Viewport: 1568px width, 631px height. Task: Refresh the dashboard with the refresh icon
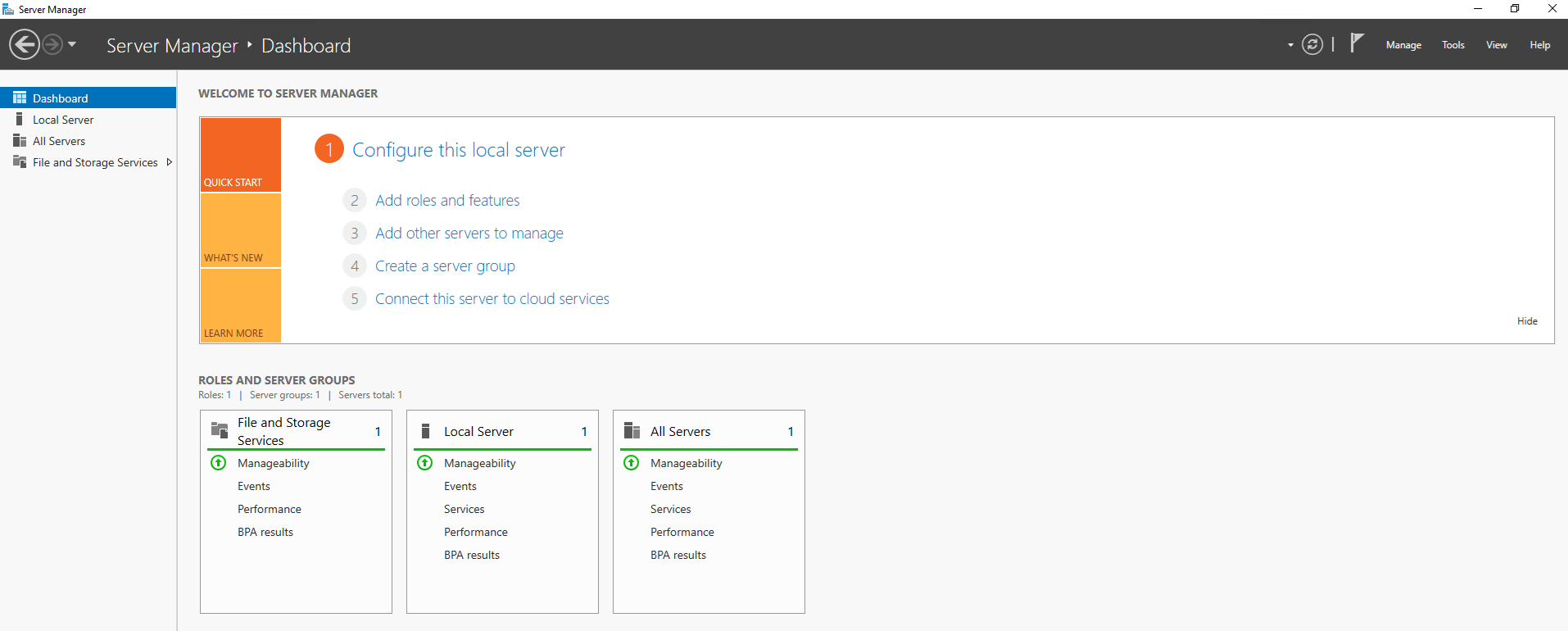click(x=1312, y=44)
